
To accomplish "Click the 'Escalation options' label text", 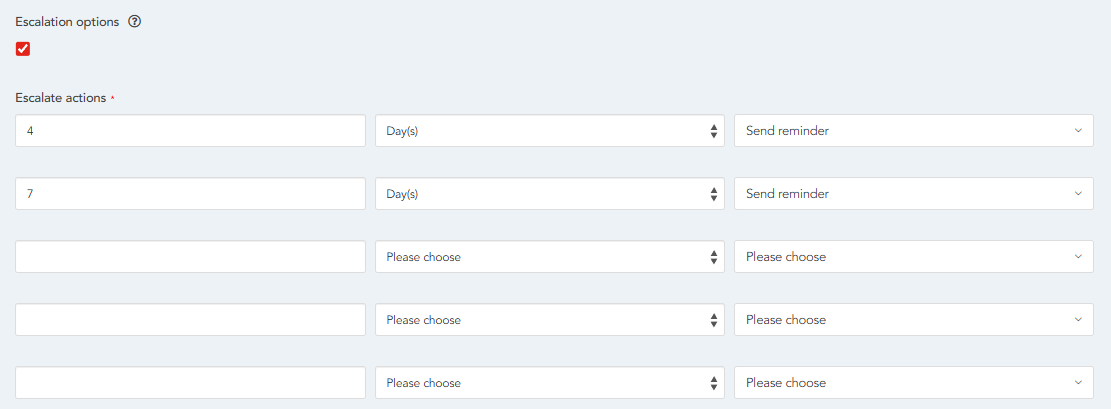I will (x=67, y=21).
